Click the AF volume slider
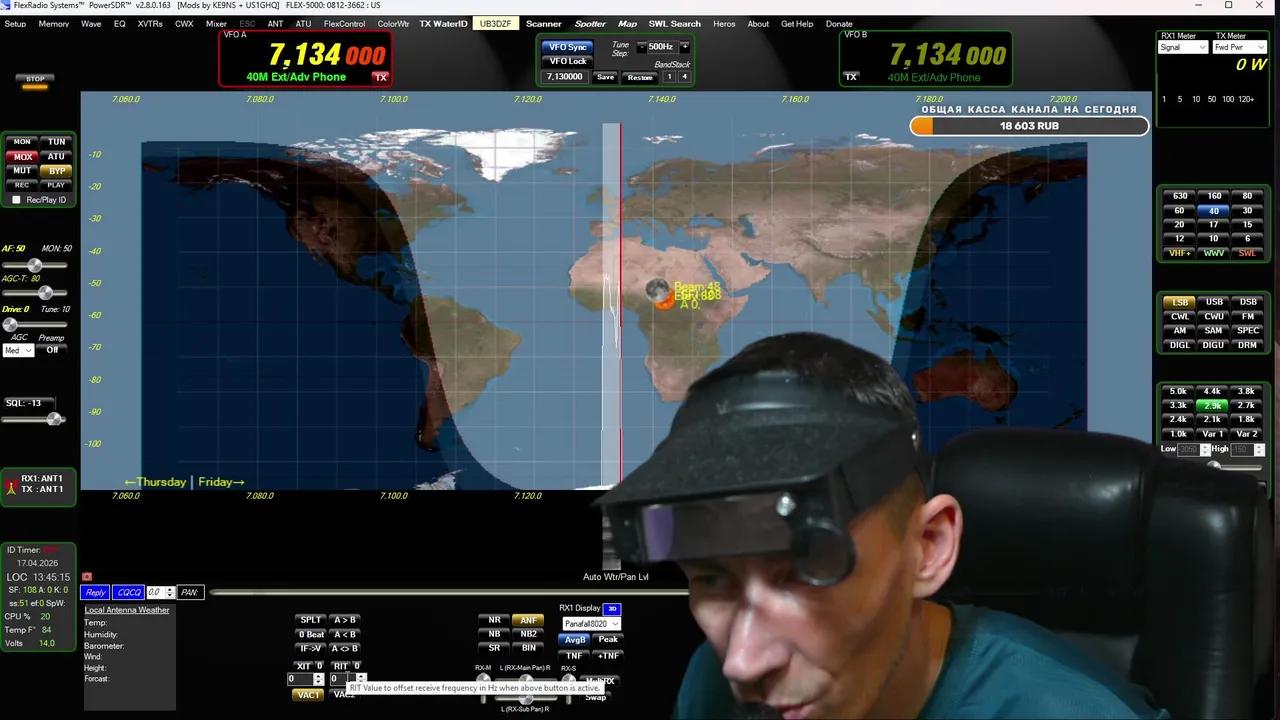 (x=35, y=265)
